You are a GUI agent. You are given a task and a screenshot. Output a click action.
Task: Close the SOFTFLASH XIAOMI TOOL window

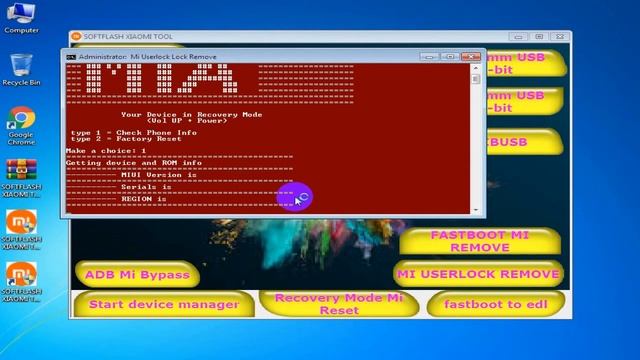560,37
